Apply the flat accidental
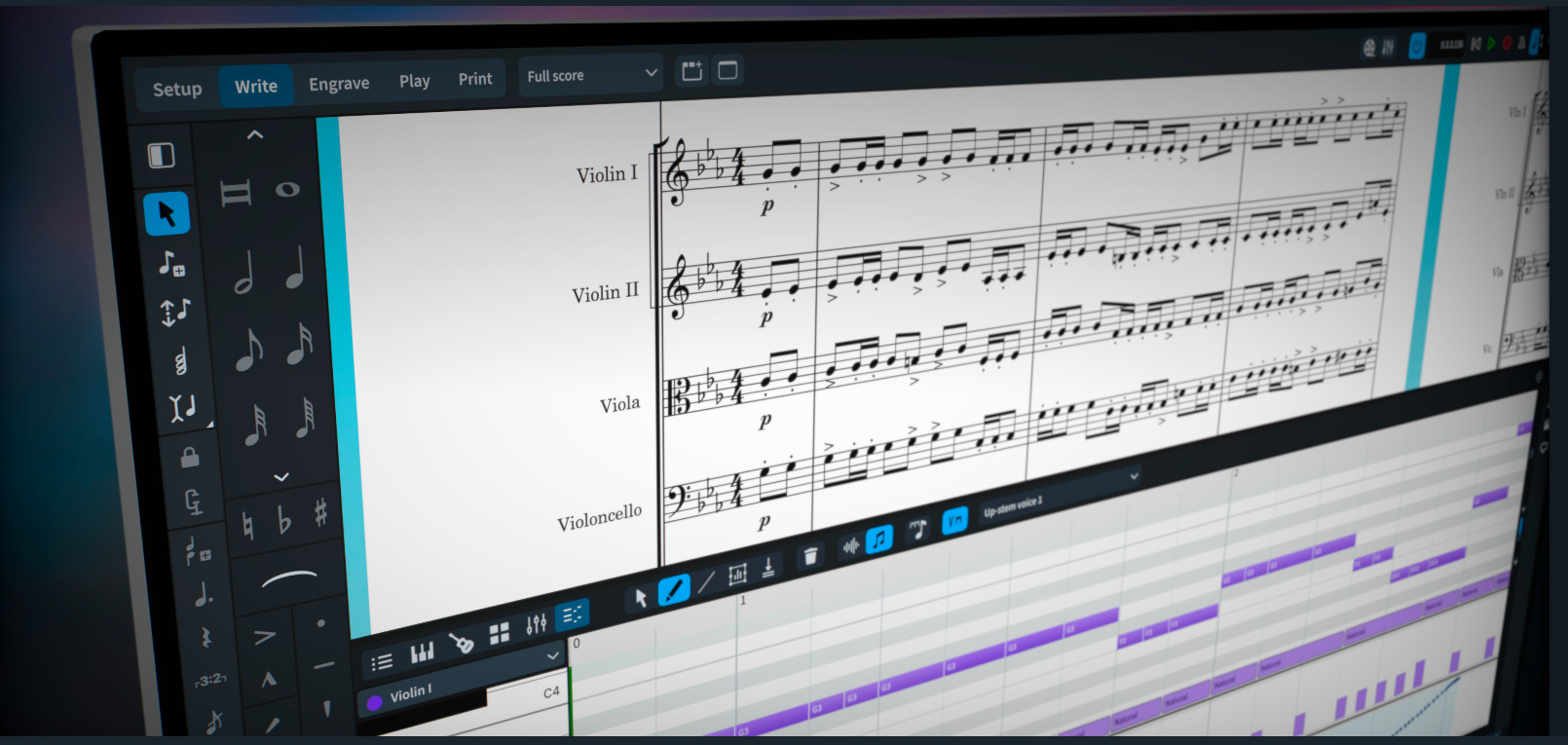This screenshot has height=745, width=1568. 284,520
